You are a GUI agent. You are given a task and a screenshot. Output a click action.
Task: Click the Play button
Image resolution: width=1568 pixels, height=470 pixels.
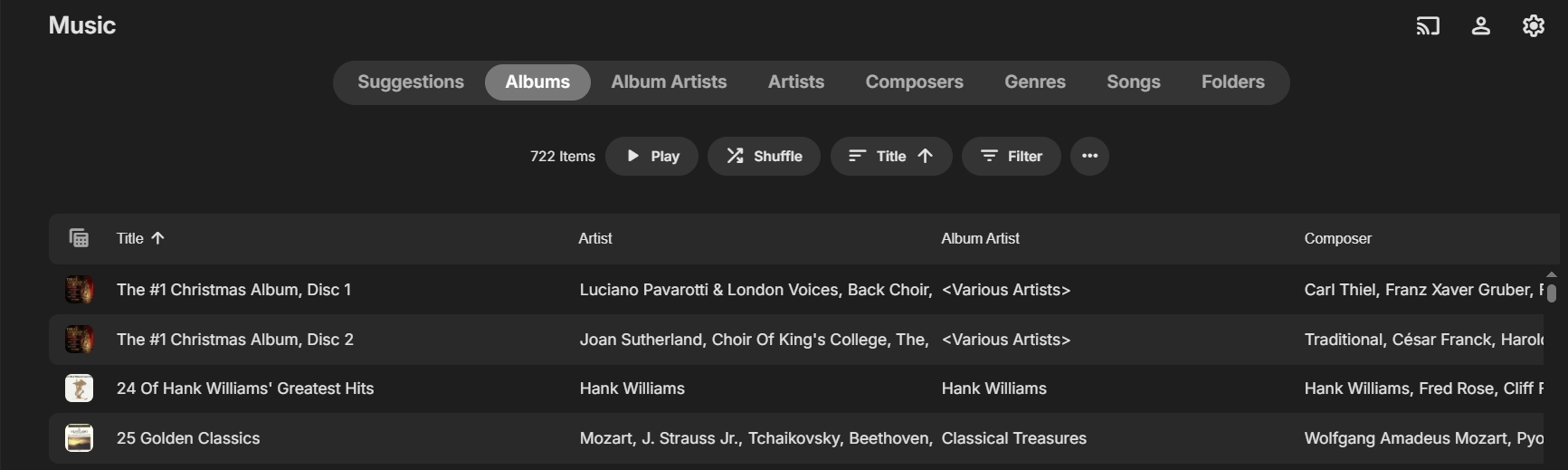(651, 156)
